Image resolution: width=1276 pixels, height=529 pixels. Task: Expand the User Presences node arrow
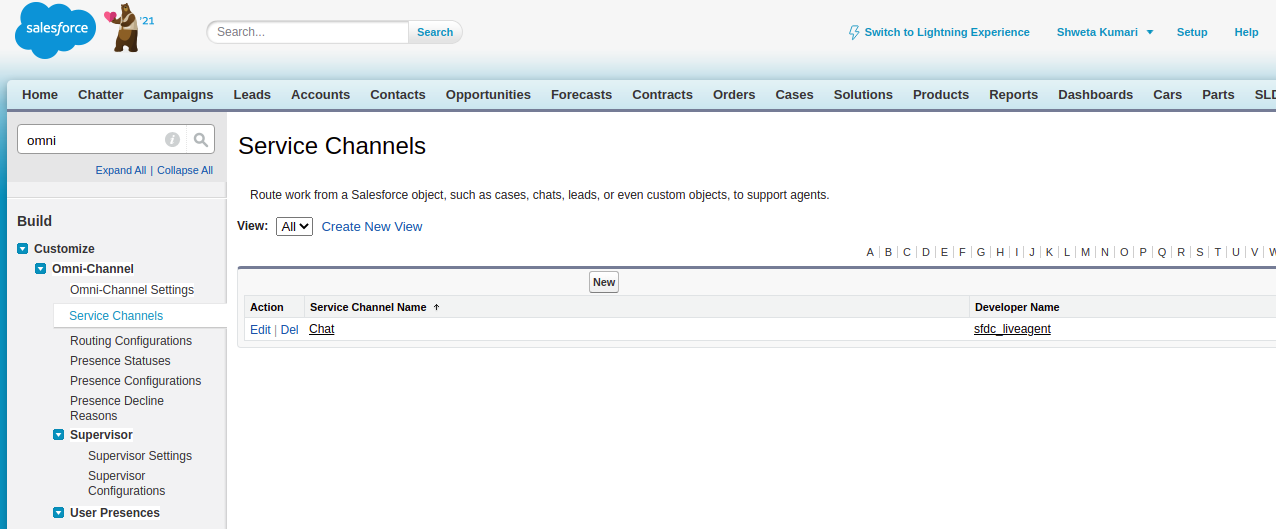coord(59,513)
